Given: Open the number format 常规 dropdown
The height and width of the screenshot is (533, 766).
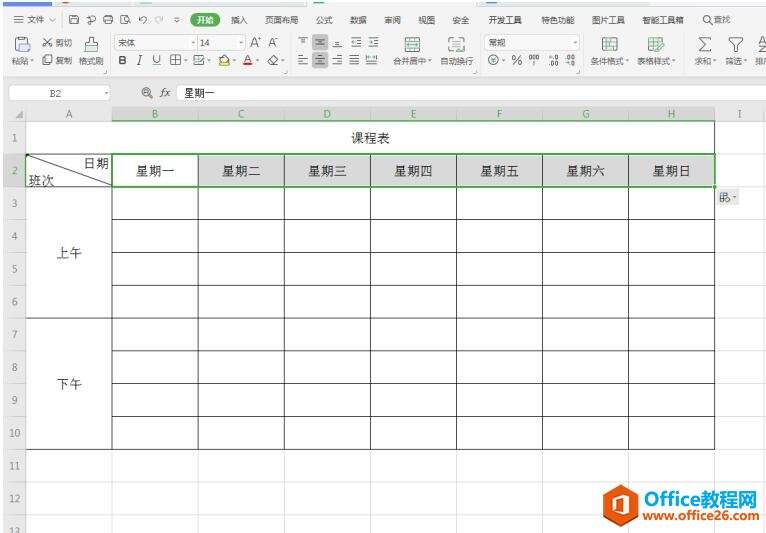Looking at the screenshot, I should (x=575, y=43).
